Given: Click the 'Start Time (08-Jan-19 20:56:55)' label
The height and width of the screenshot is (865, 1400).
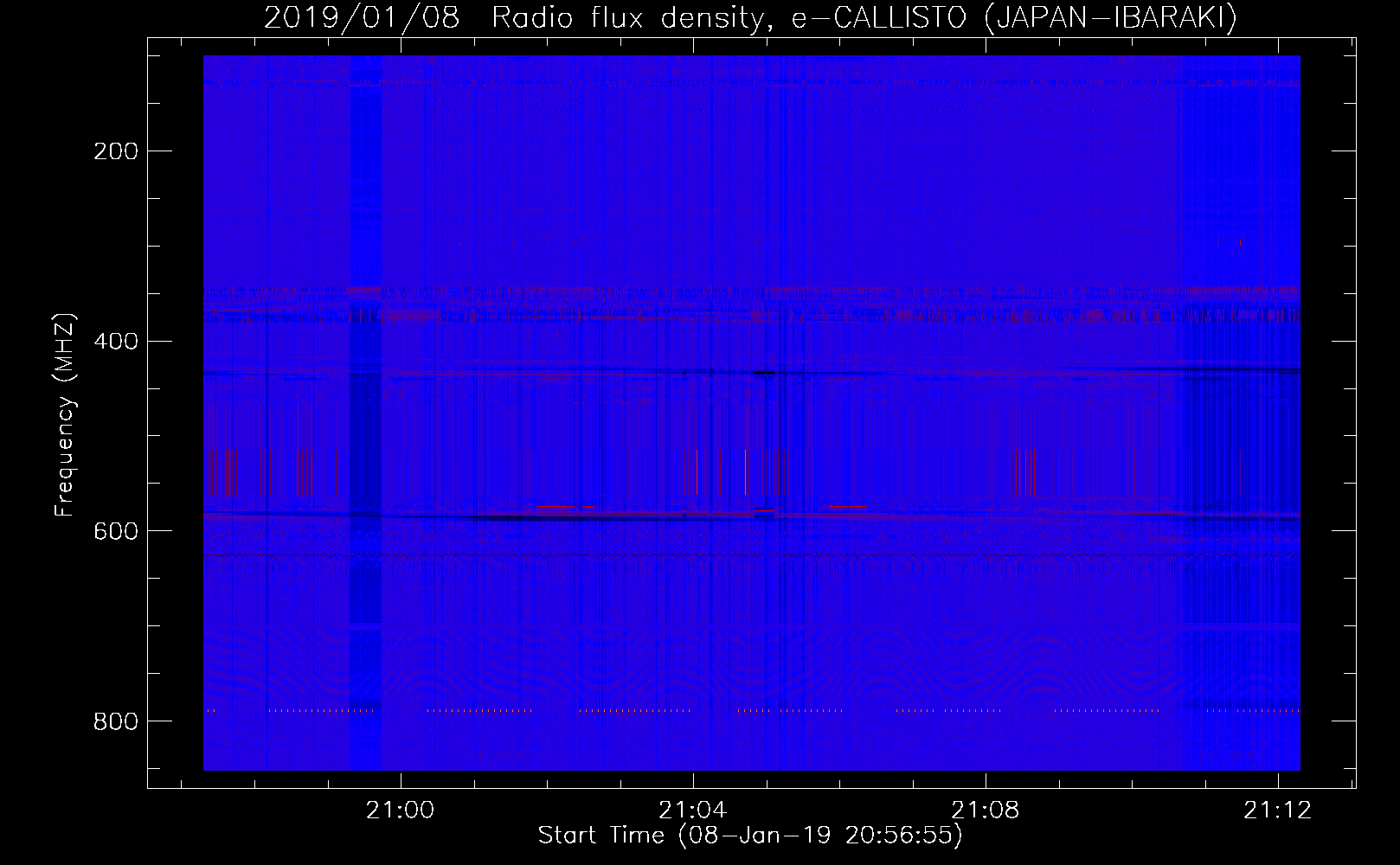Looking at the screenshot, I should (x=750, y=836).
